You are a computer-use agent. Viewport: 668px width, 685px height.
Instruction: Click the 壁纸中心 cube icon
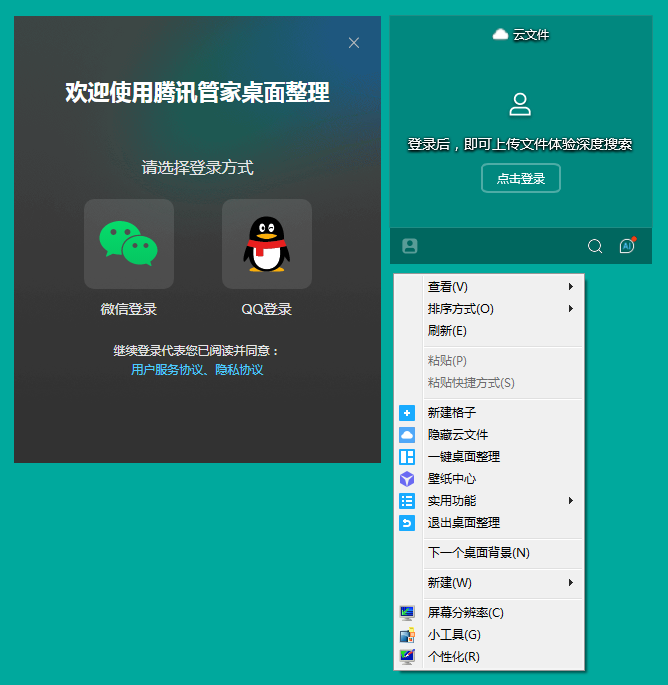coord(407,479)
